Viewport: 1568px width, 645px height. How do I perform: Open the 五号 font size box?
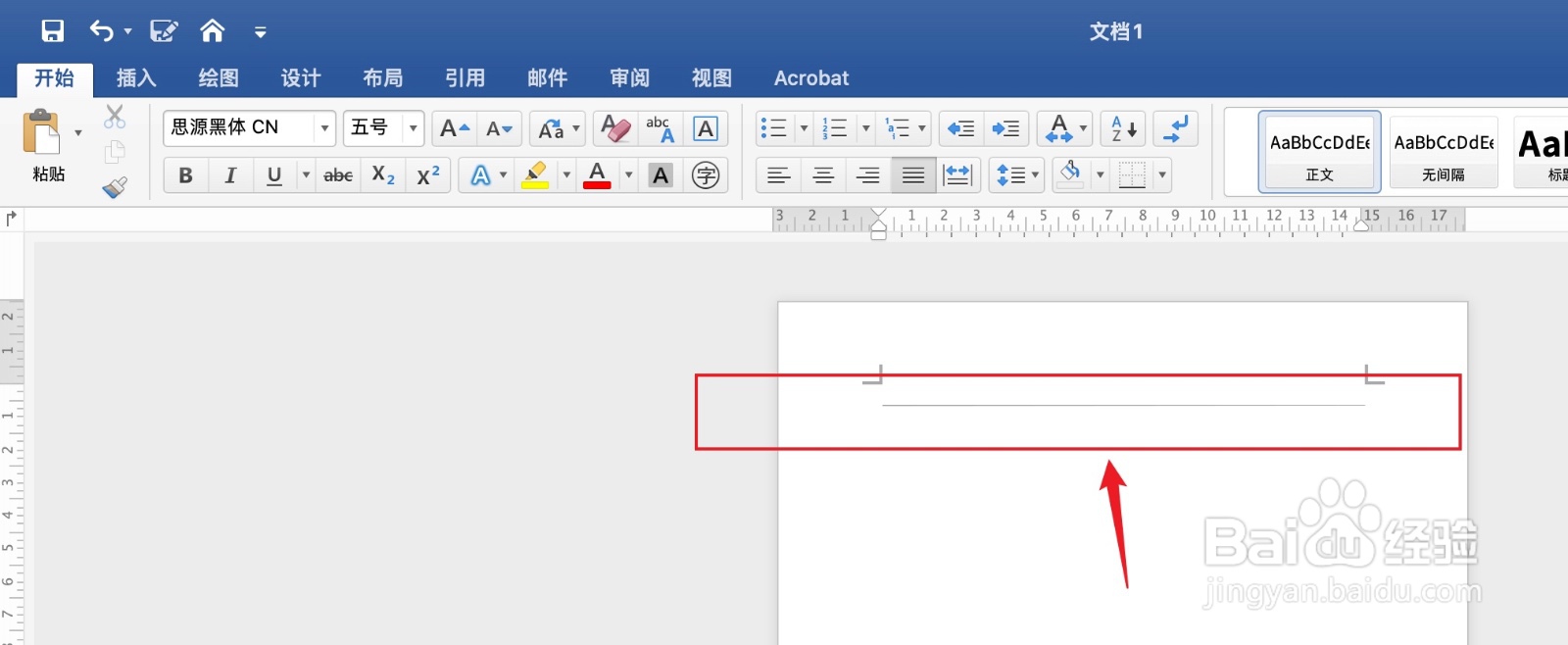(x=383, y=127)
